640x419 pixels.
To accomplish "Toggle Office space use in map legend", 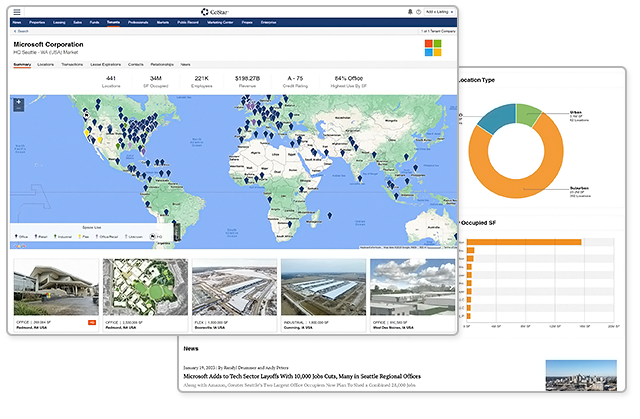I will tap(21, 237).
